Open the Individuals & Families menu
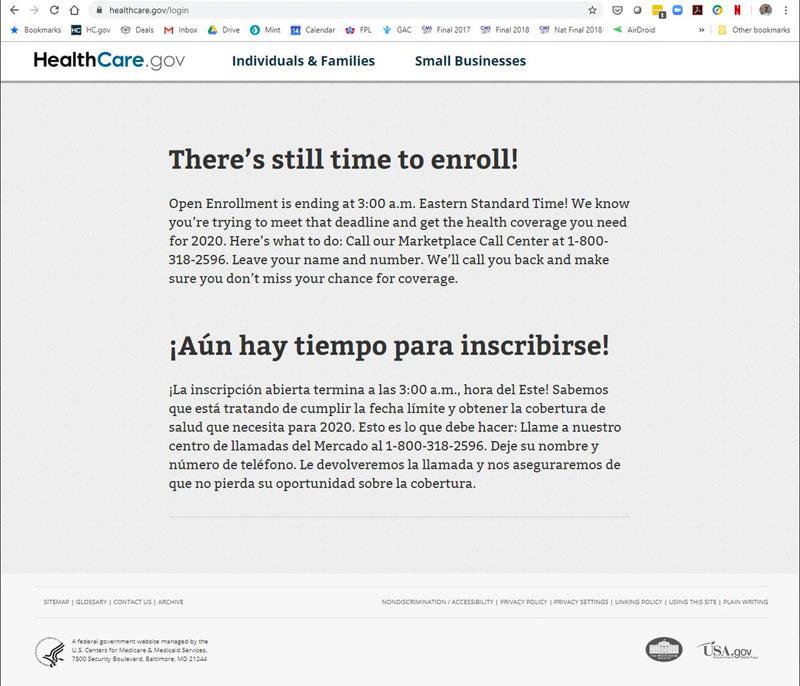The width and height of the screenshot is (800, 686). tap(303, 61)
